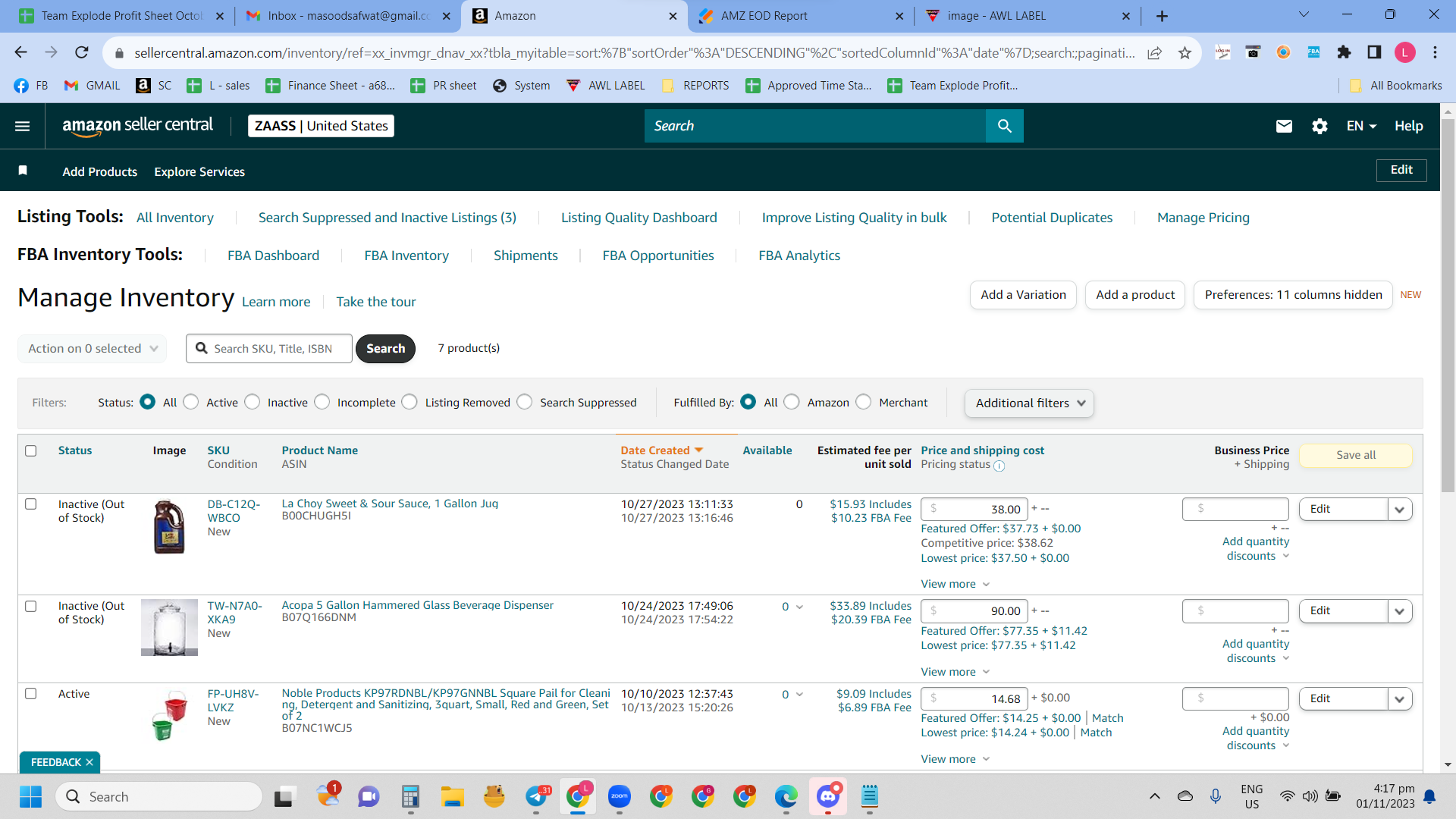1456x819 pixels.
Task: Open Explore Services menu item
Action: click(x=199, y=171)
